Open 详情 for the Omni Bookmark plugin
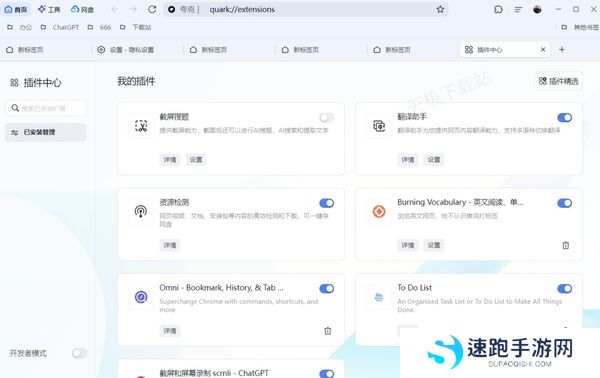 click(170, 331)
